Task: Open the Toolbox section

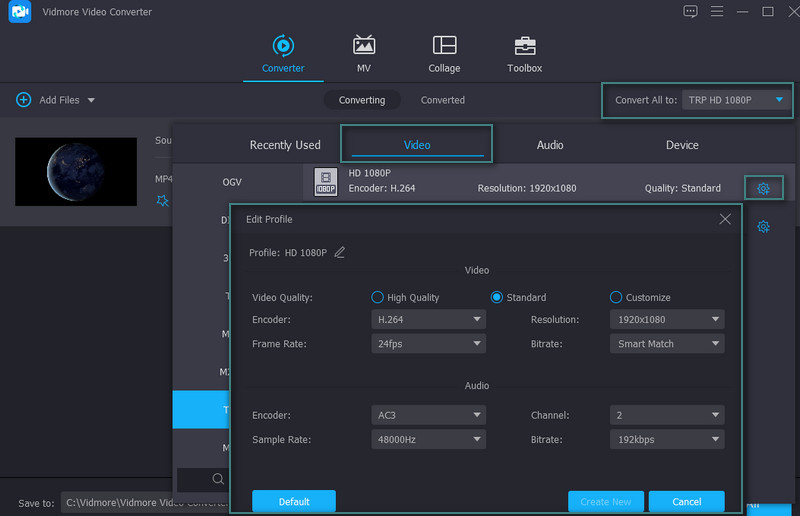Action: 524,54
